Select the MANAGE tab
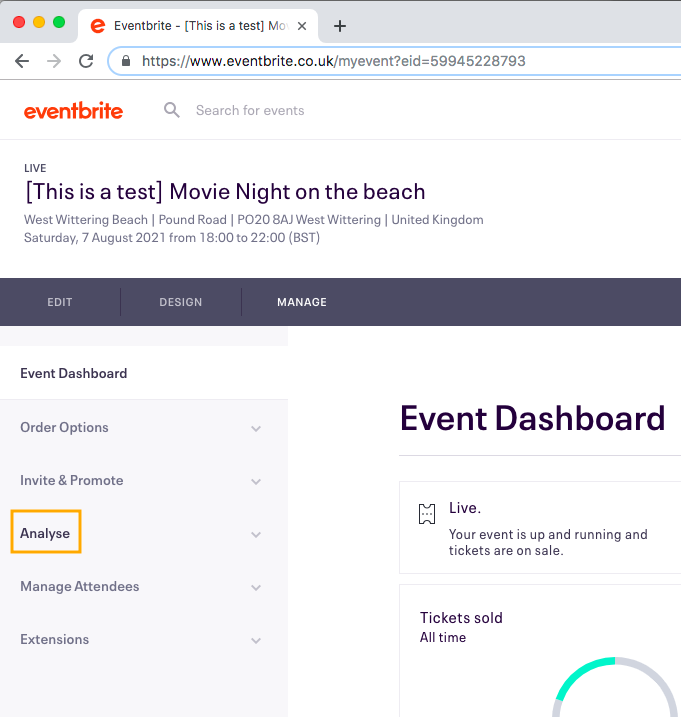The image size is (681, 717). point(302,302)
